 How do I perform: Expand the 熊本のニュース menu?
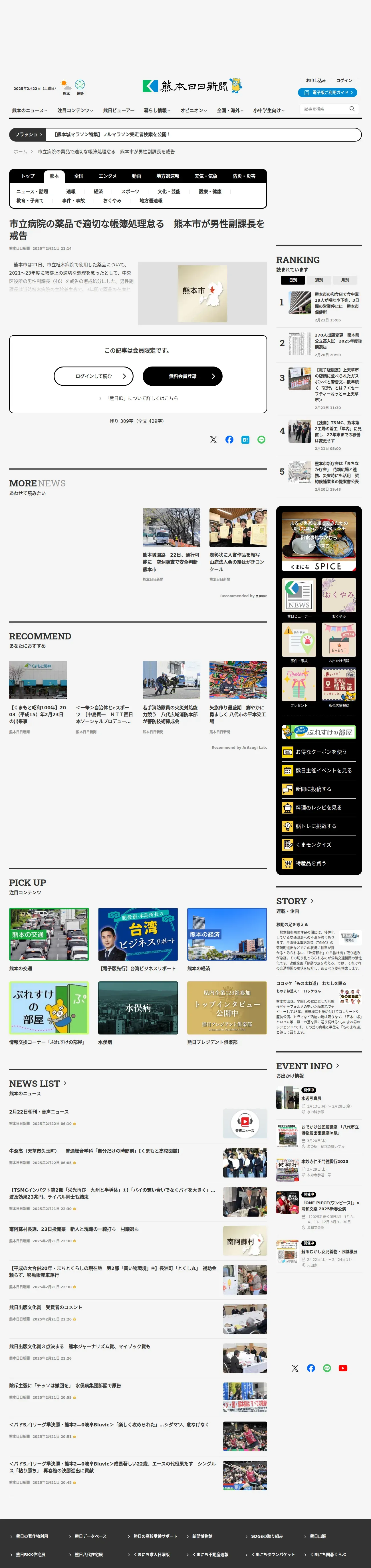[30, 110]
